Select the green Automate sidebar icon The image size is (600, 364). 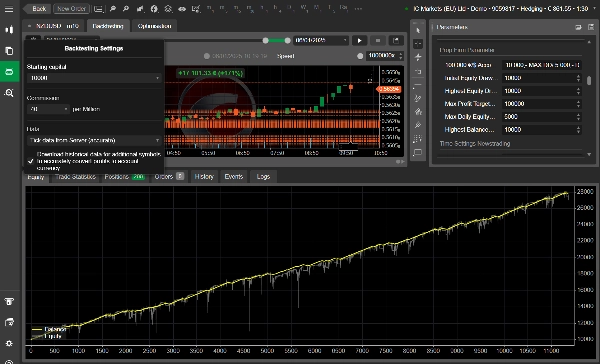[9, 72]
